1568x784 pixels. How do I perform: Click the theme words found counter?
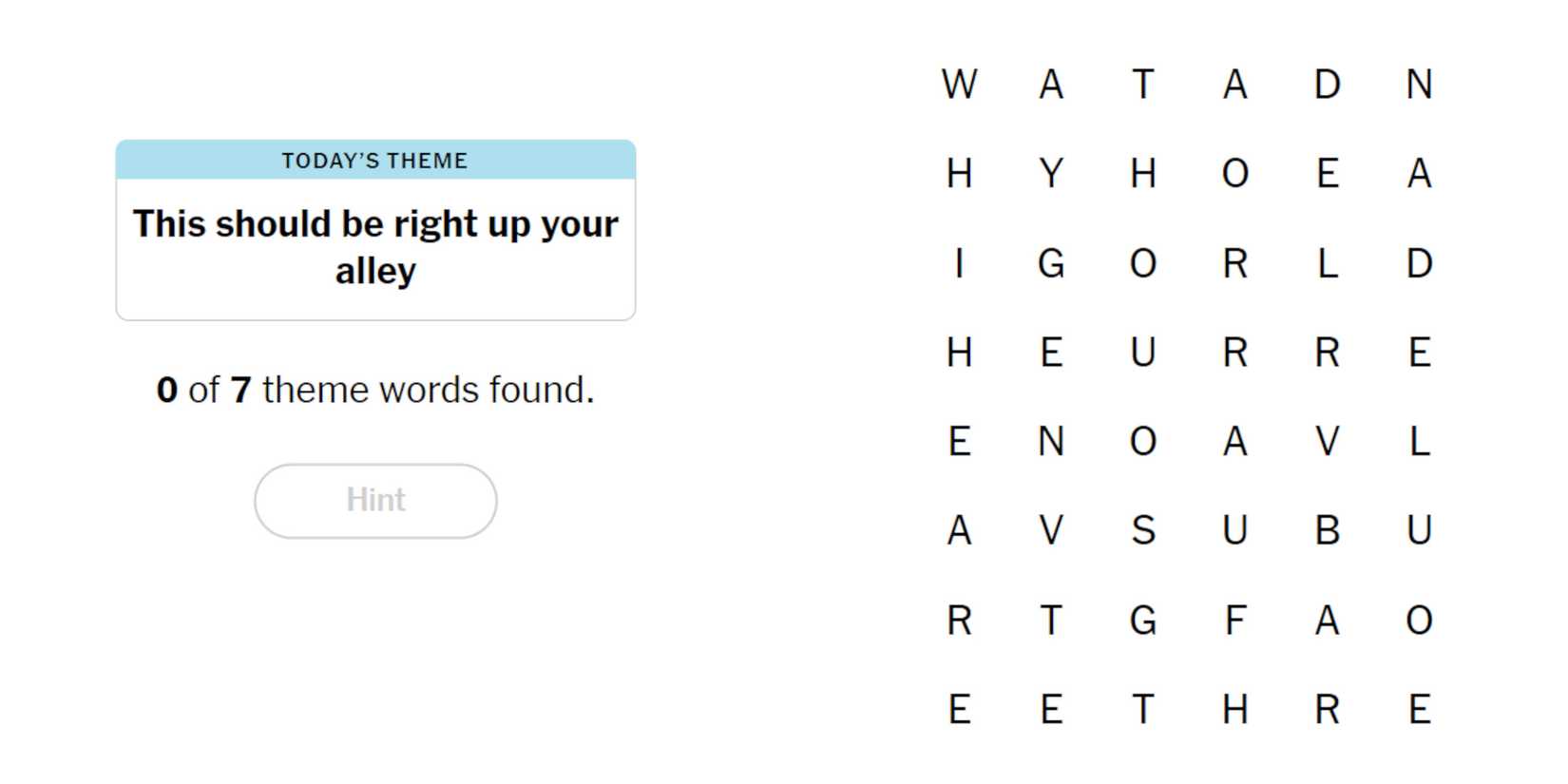[x=375, y=390]
